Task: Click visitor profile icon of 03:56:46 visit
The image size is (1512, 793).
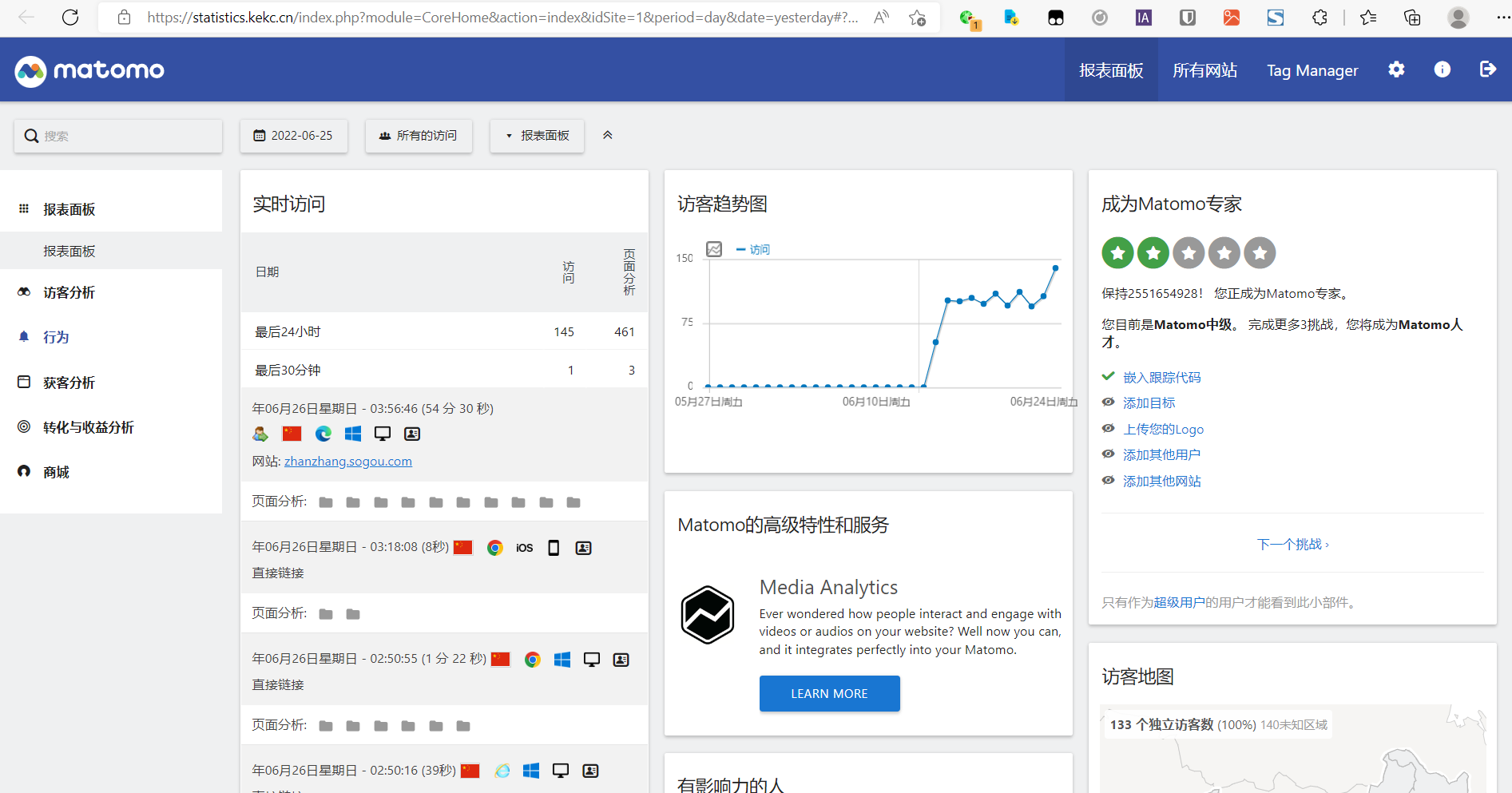Action: click(x=412, y=434)
